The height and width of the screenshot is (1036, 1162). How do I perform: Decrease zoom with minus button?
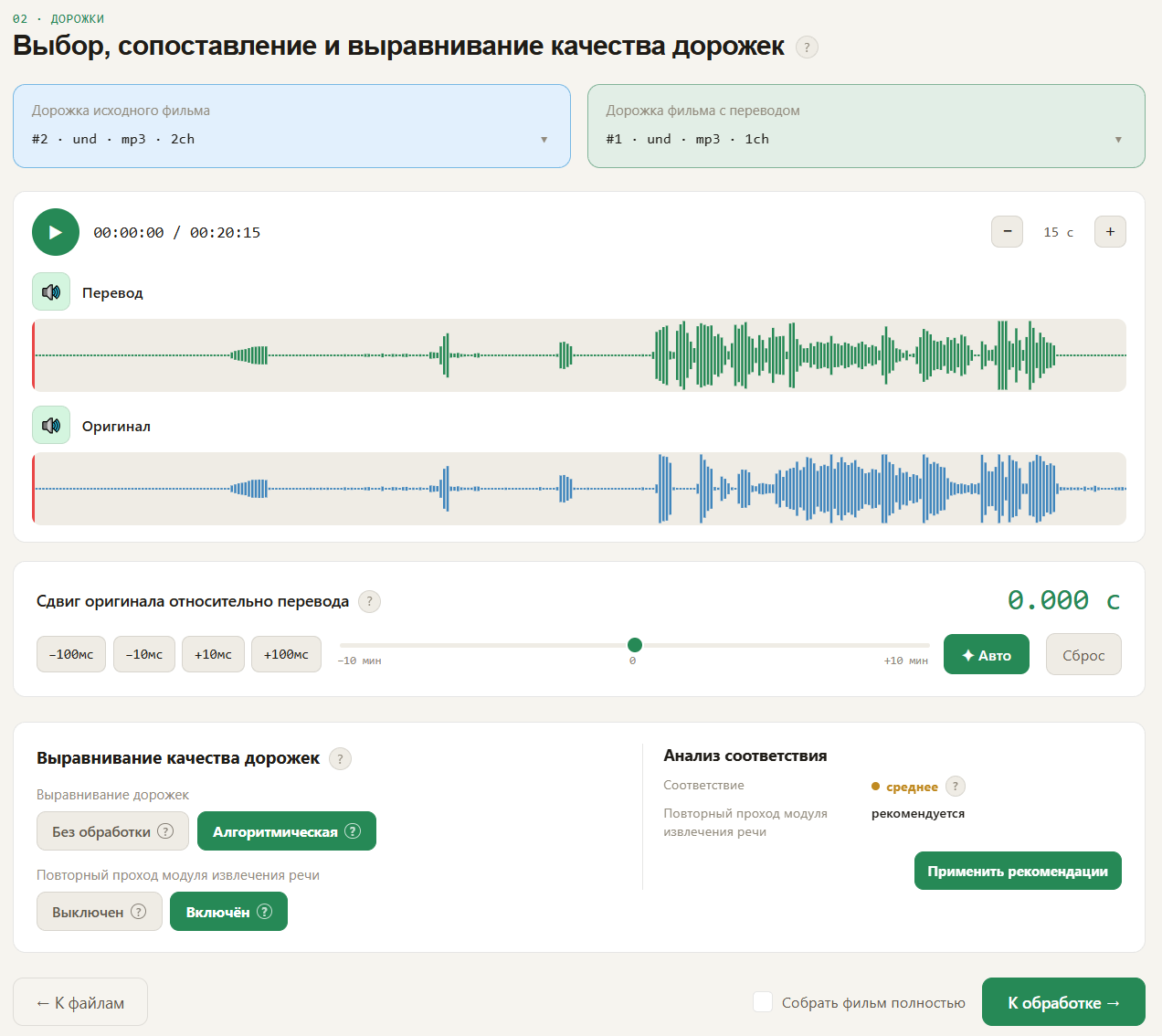point(1007,231)
